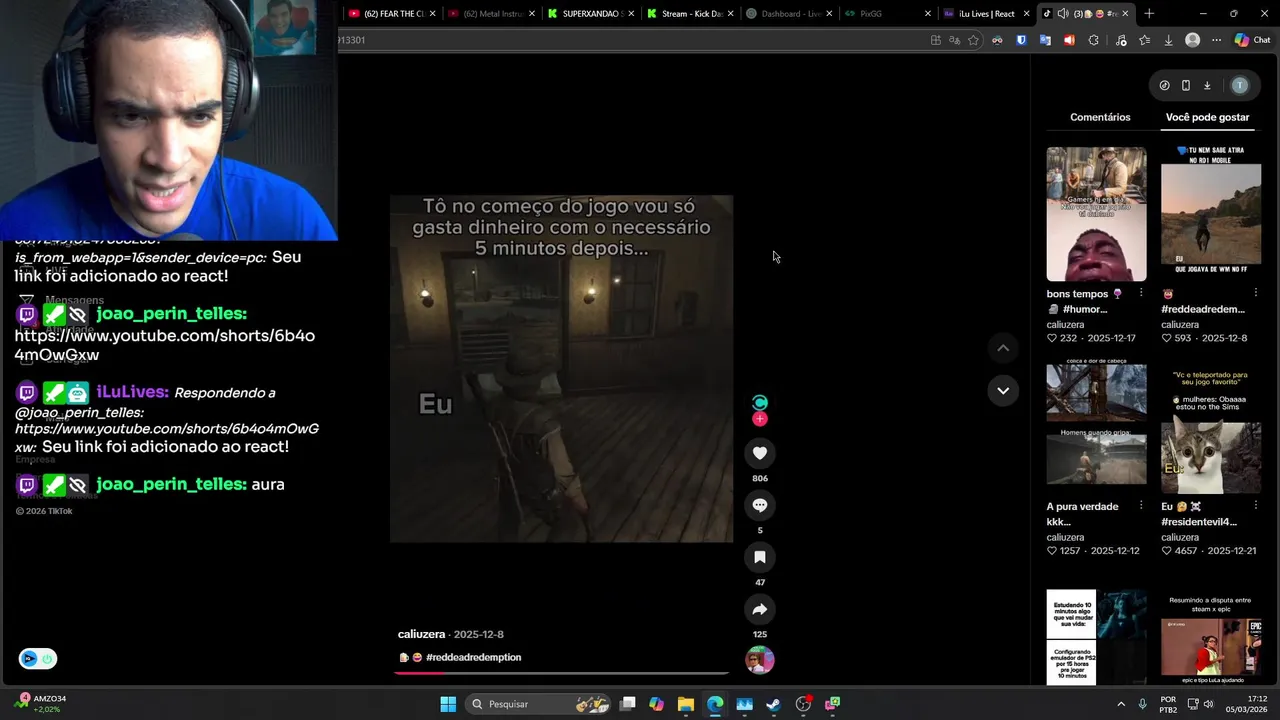Open the Windows Start menu
Screen dimensions: 1280x720
pos(448,704)
